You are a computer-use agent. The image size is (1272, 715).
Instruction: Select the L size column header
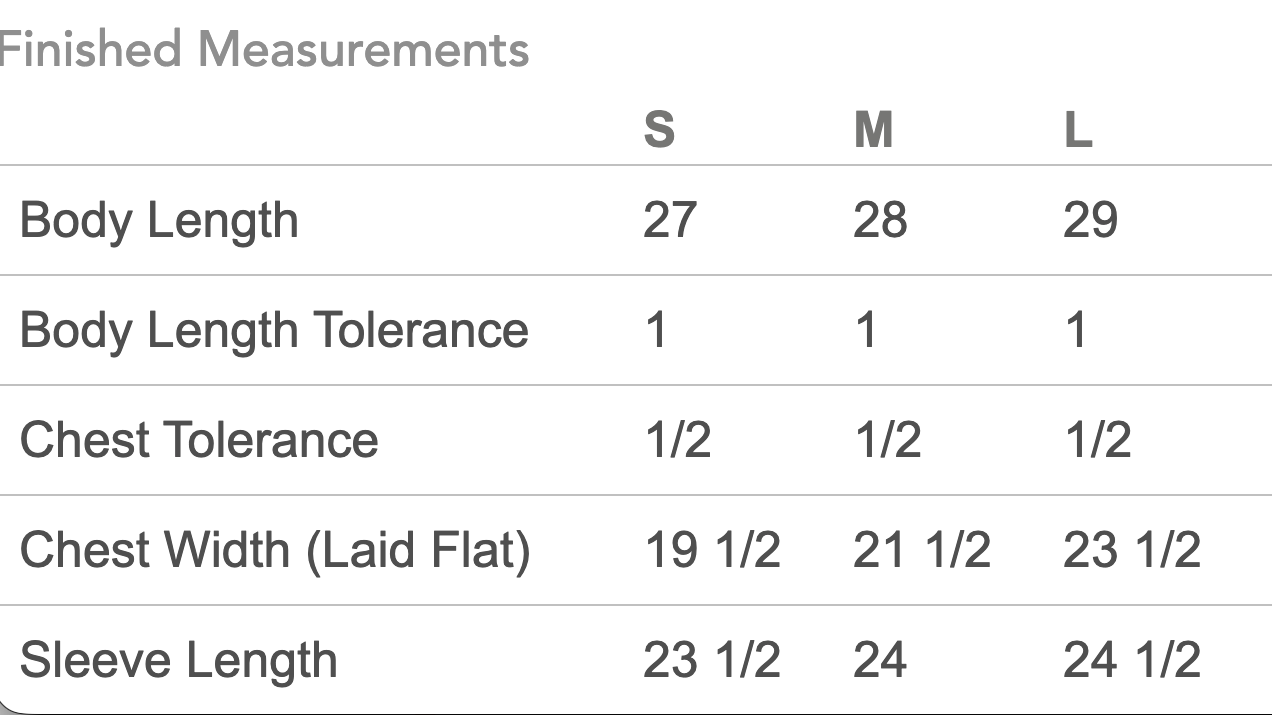1078,130
